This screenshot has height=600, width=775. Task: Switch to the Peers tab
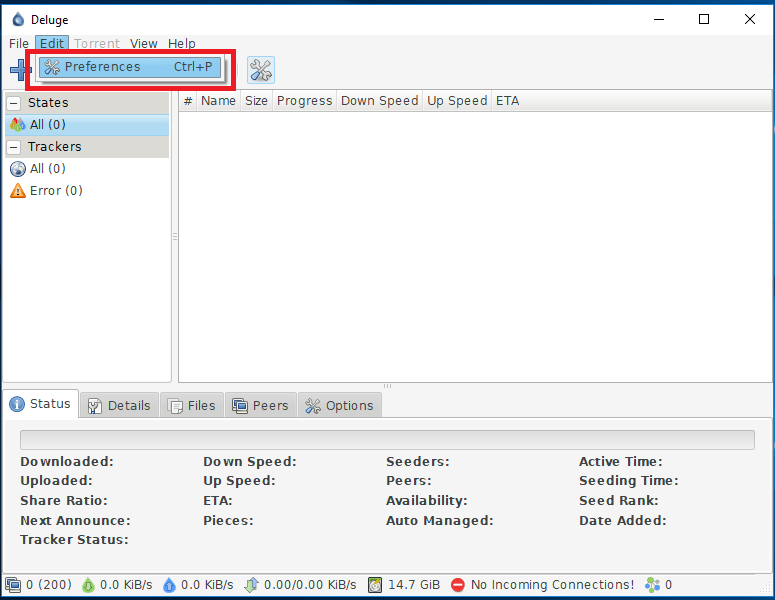260,405
